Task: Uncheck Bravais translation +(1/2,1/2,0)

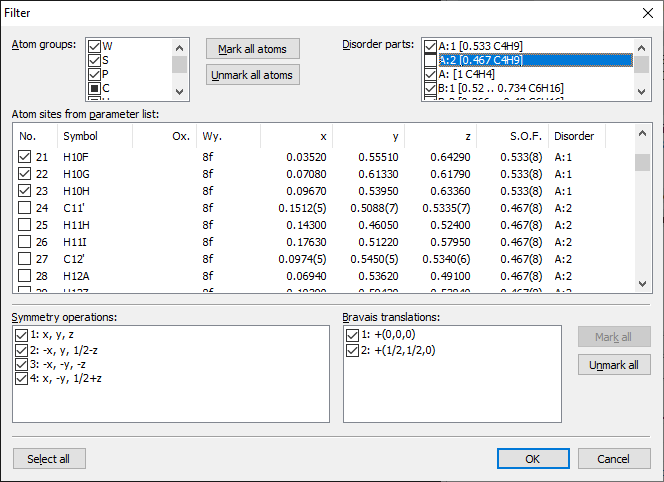Action: point(351,350)
